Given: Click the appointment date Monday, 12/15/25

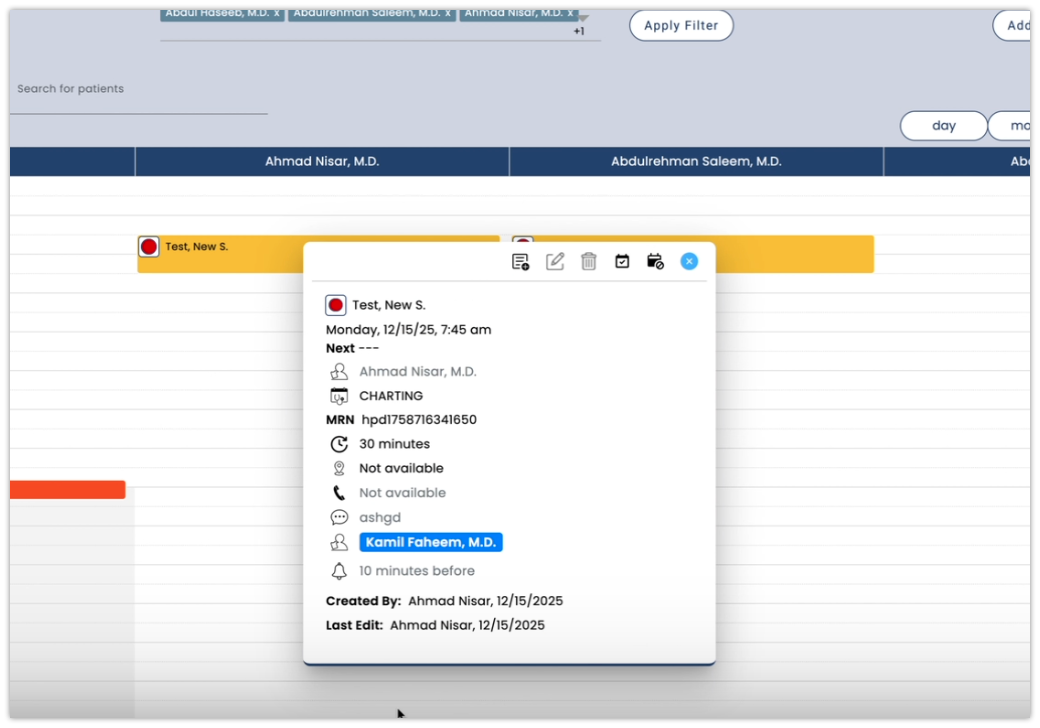Looking at the screenshot, I should 380,330.
